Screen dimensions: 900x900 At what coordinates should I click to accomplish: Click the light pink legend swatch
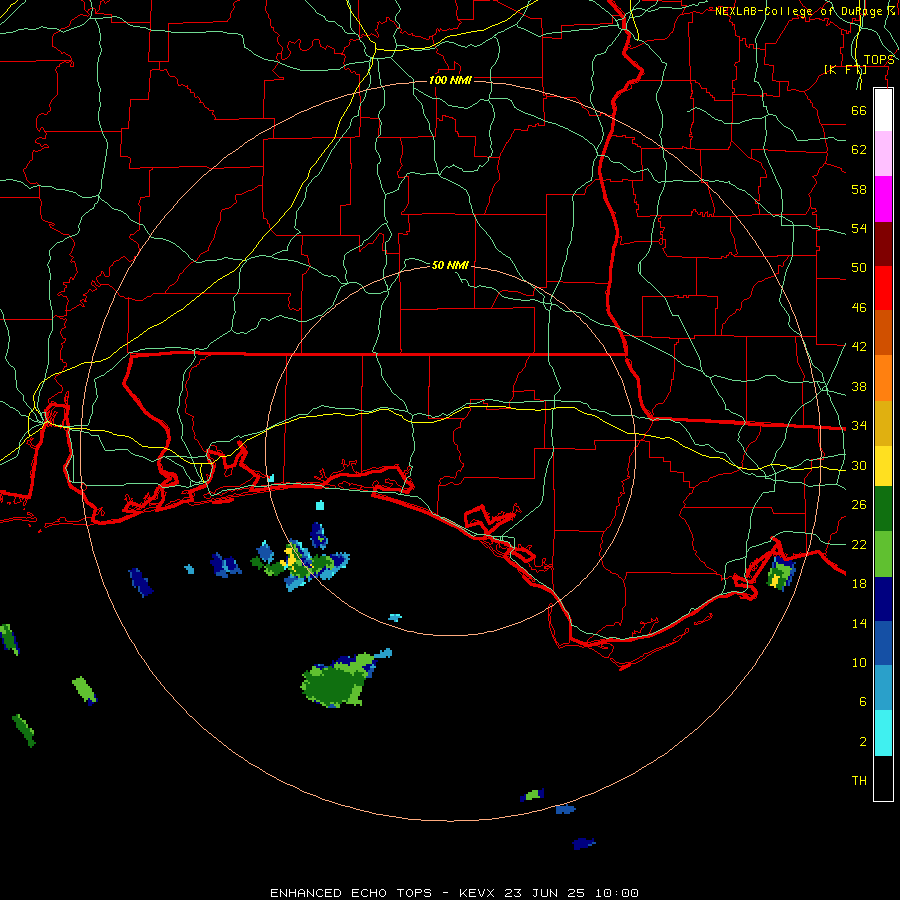(883, 154)
